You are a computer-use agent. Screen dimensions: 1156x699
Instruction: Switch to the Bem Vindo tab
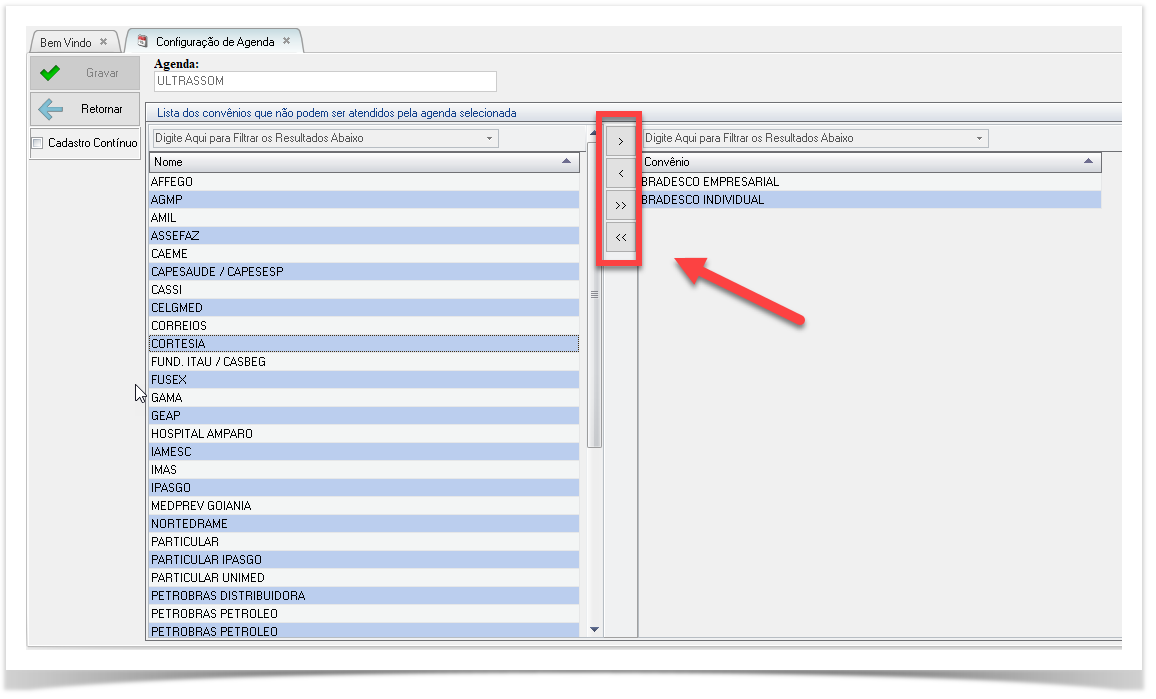[x=66, y=43]
